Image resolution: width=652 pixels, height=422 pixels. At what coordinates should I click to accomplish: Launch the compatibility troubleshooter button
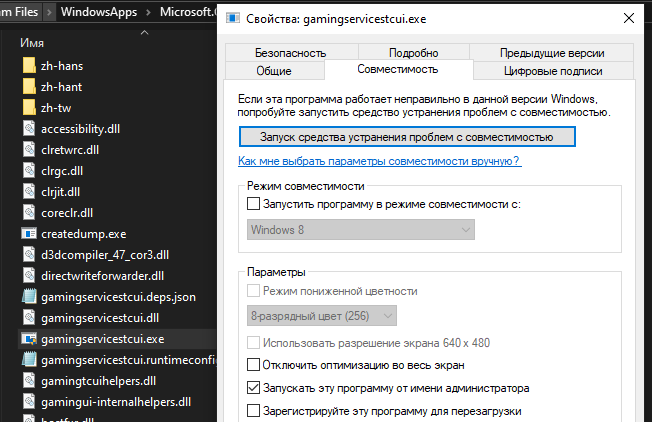pyautogui.click(x=407, y=137)
